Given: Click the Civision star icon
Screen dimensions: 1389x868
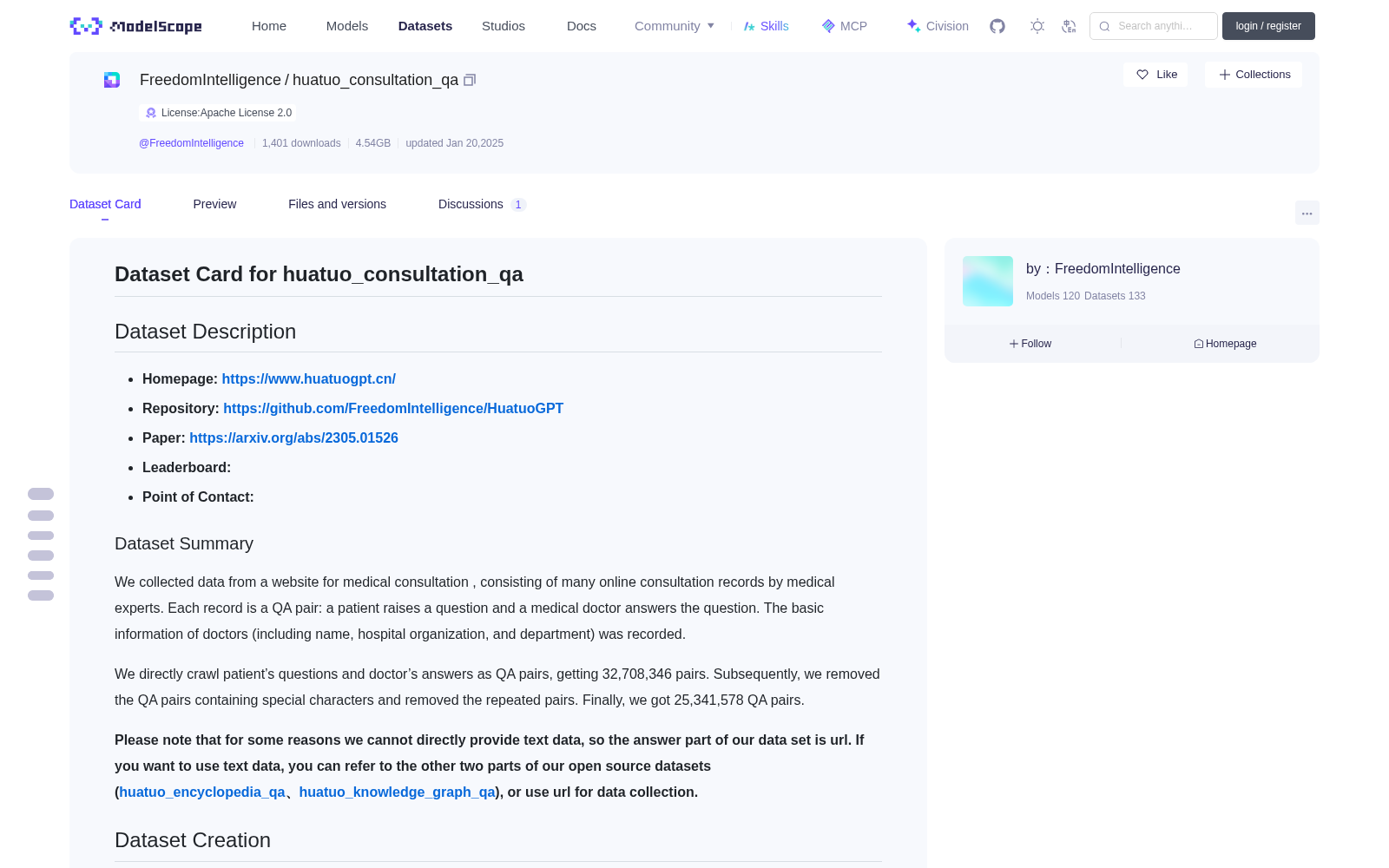Looking at the screenshot, I should pyautogui.click(x=913, y=26).
